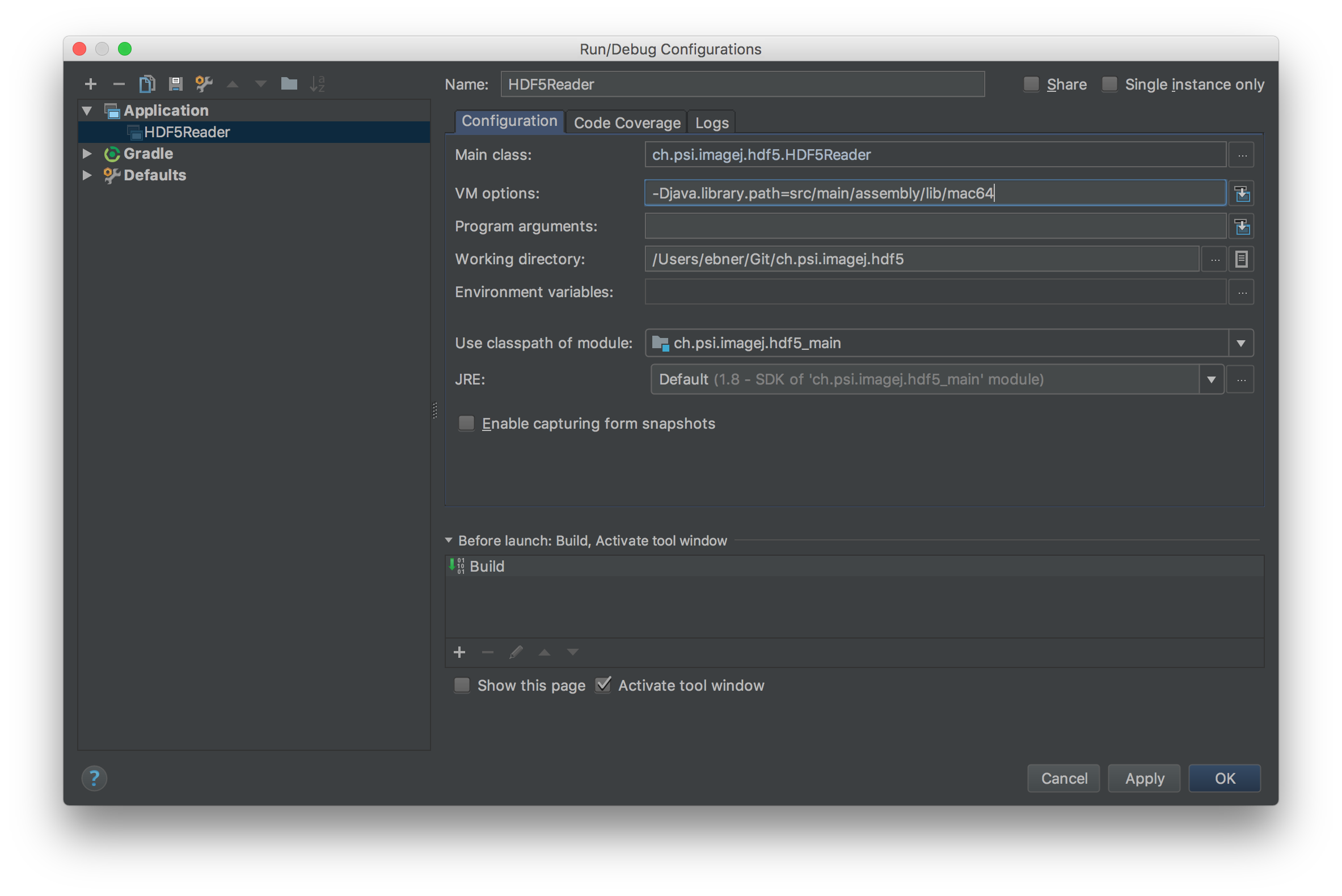Save configuration with the floppy disk icon

[175, 84]
